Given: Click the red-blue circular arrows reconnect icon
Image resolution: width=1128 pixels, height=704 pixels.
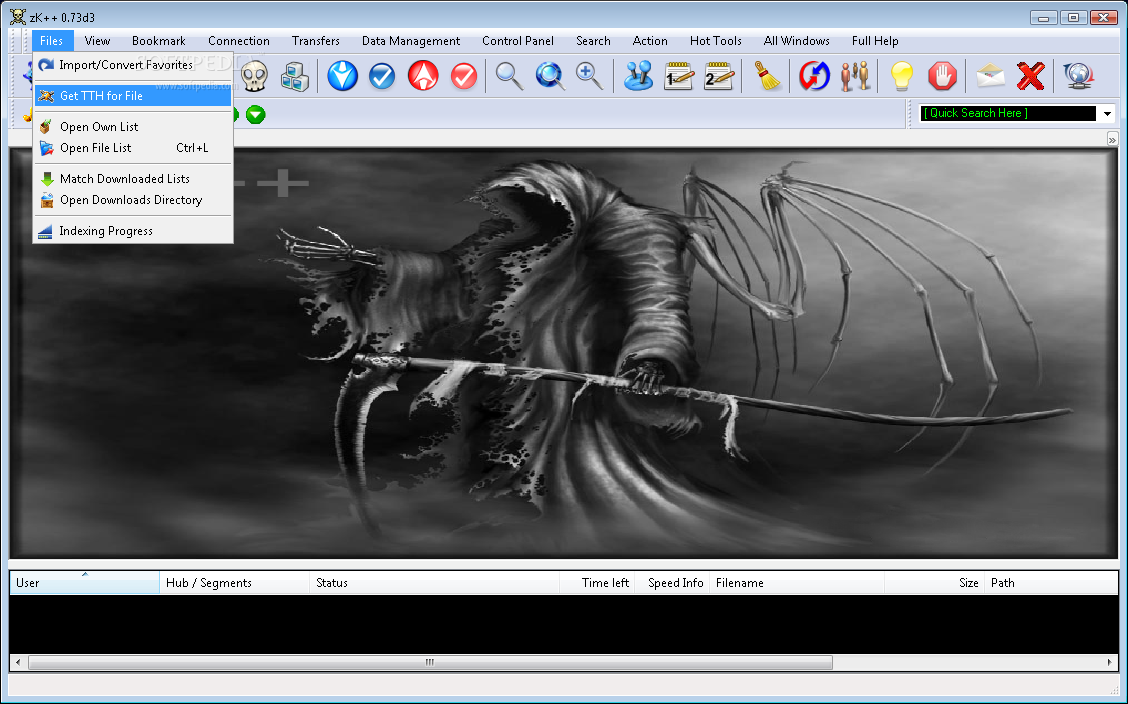Looking at the screenshot, I should pyautogui.click(x=814, y=76).
